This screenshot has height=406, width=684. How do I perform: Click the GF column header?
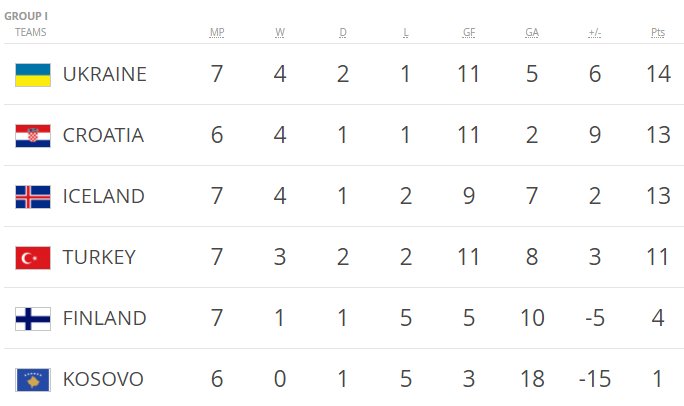coord(469,32)
